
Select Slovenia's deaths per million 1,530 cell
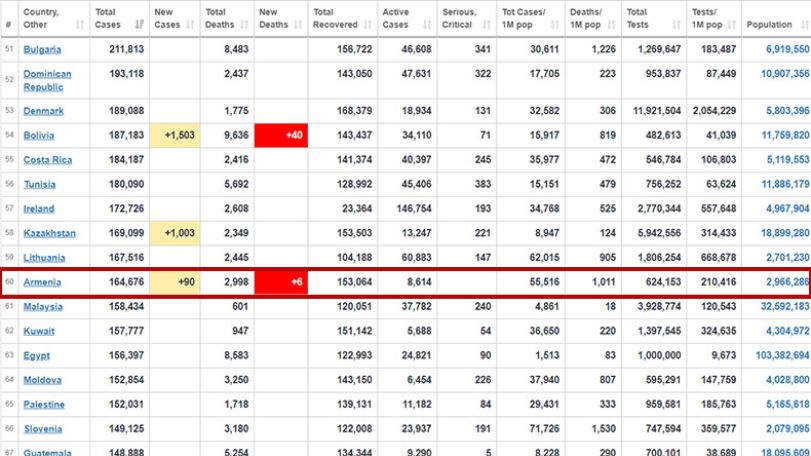(593, 429)
